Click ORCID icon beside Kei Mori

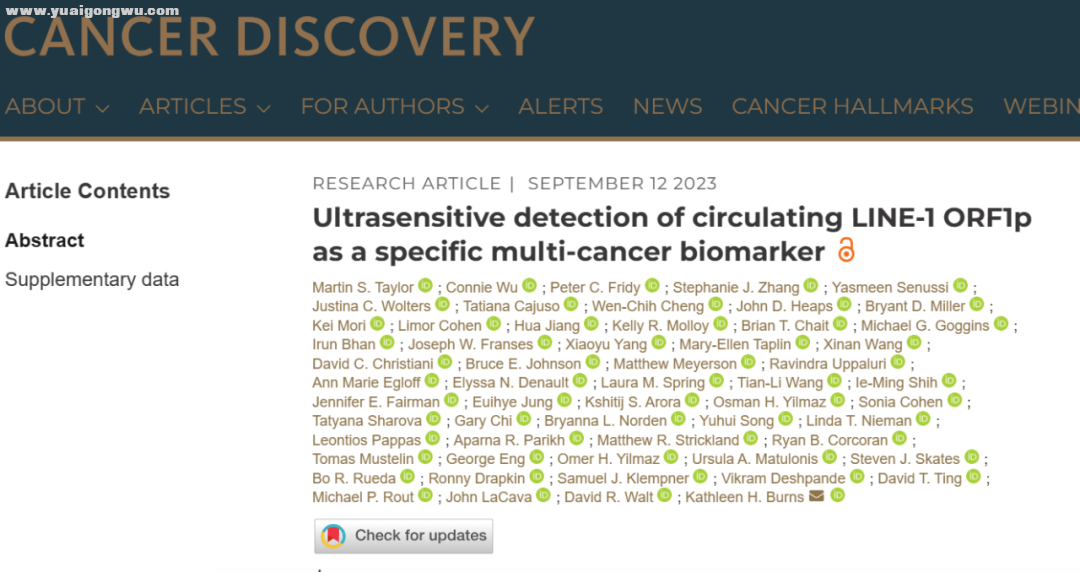pyautogui.click(x=377, y=323)
